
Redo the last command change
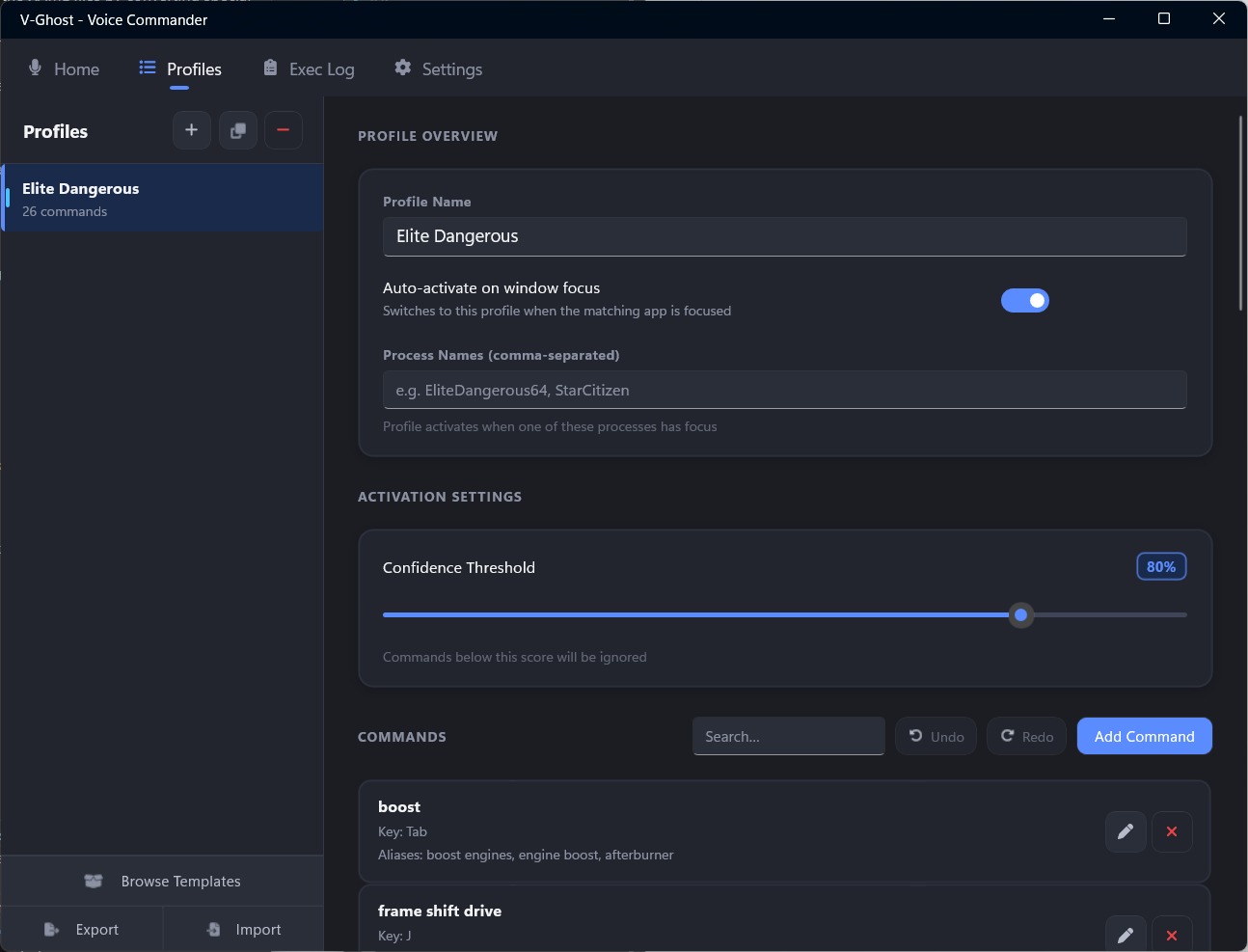pyautogui.click(x=1026, y=736)
